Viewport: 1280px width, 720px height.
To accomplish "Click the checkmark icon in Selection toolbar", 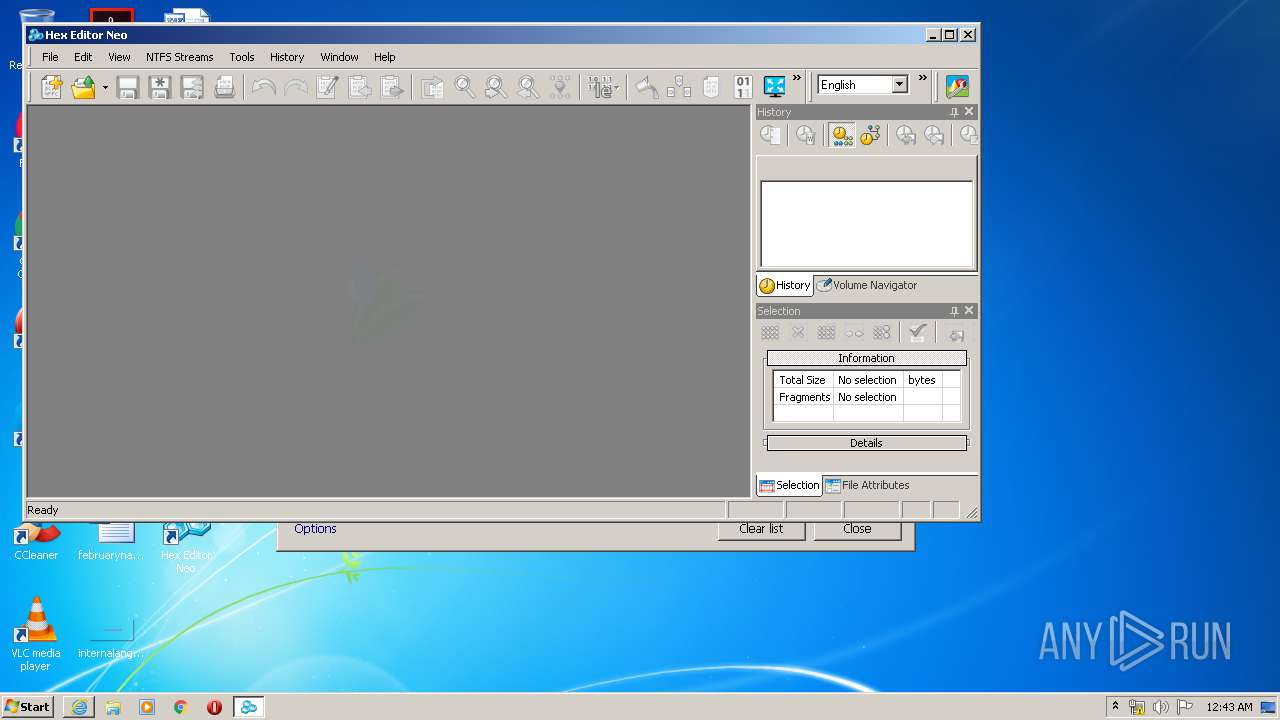I will 918,333.
